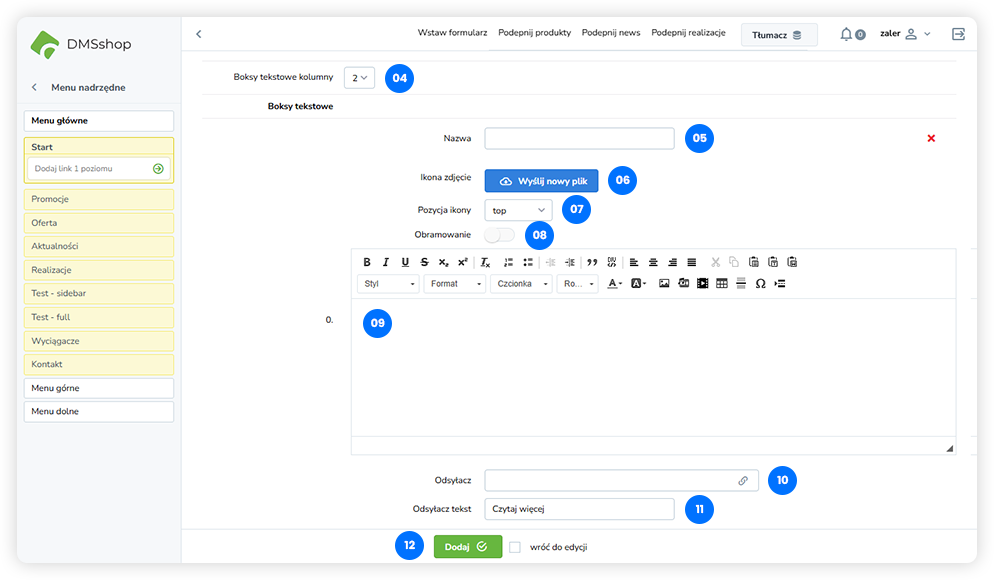Insert a table using the table icon
994x580 pixels.
point(722,284)
